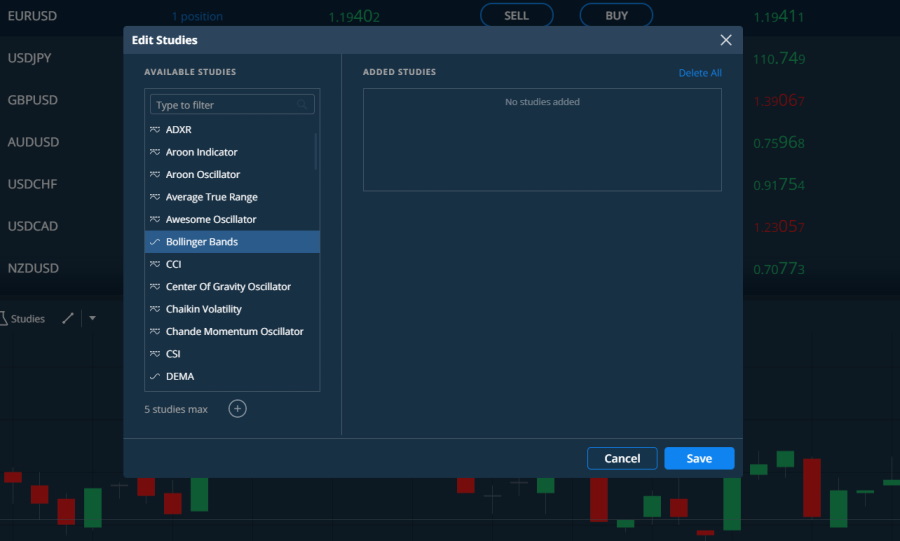Select highlighted Bollinger Bands study
The height and width of the screenshot is (541, 900).
(232, 242)
